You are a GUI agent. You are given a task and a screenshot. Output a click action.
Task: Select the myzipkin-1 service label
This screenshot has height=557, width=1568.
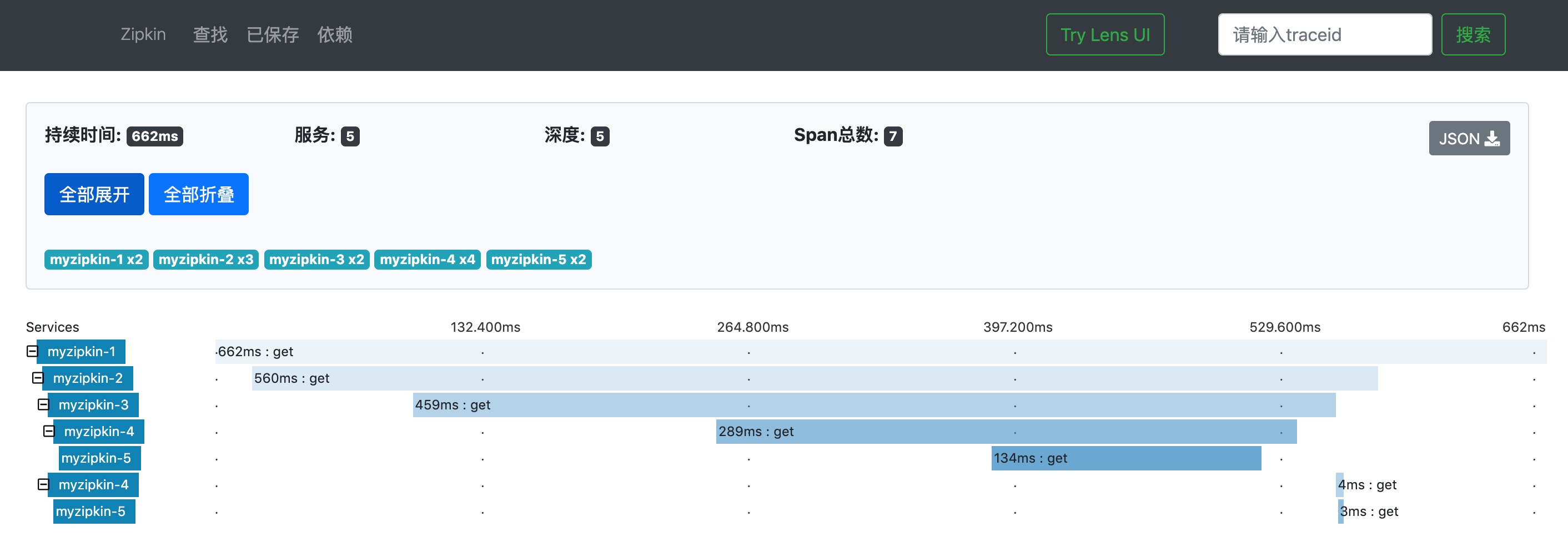tap(81, 352)
